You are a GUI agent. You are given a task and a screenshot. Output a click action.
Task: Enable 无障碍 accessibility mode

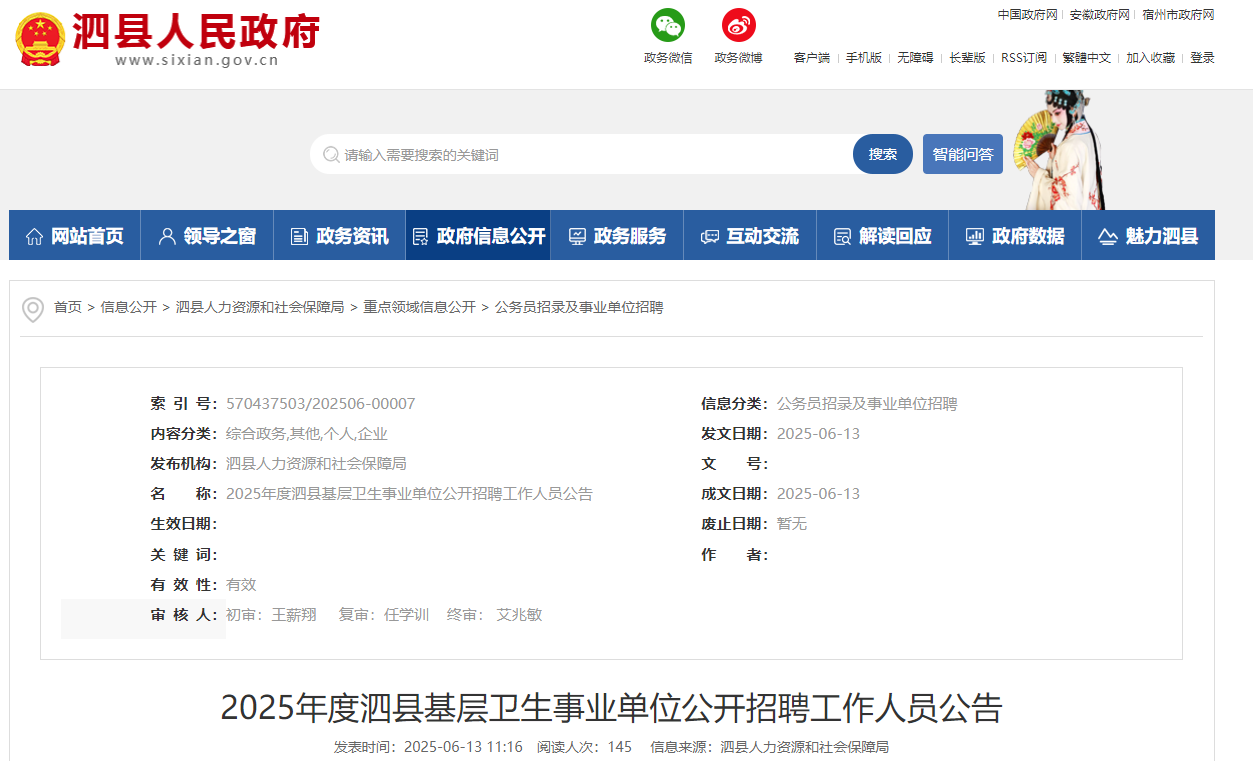coord(915,58)
